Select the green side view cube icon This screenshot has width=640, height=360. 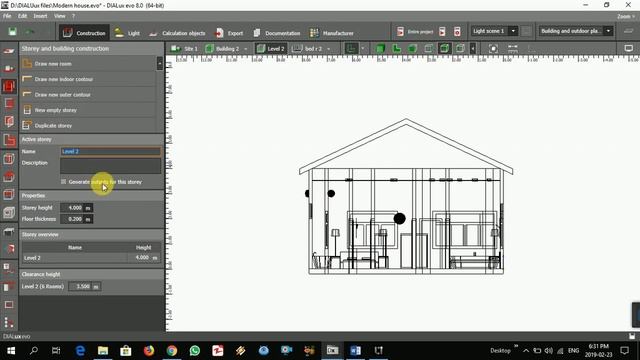pyautogui.click(x=412, y=49)
